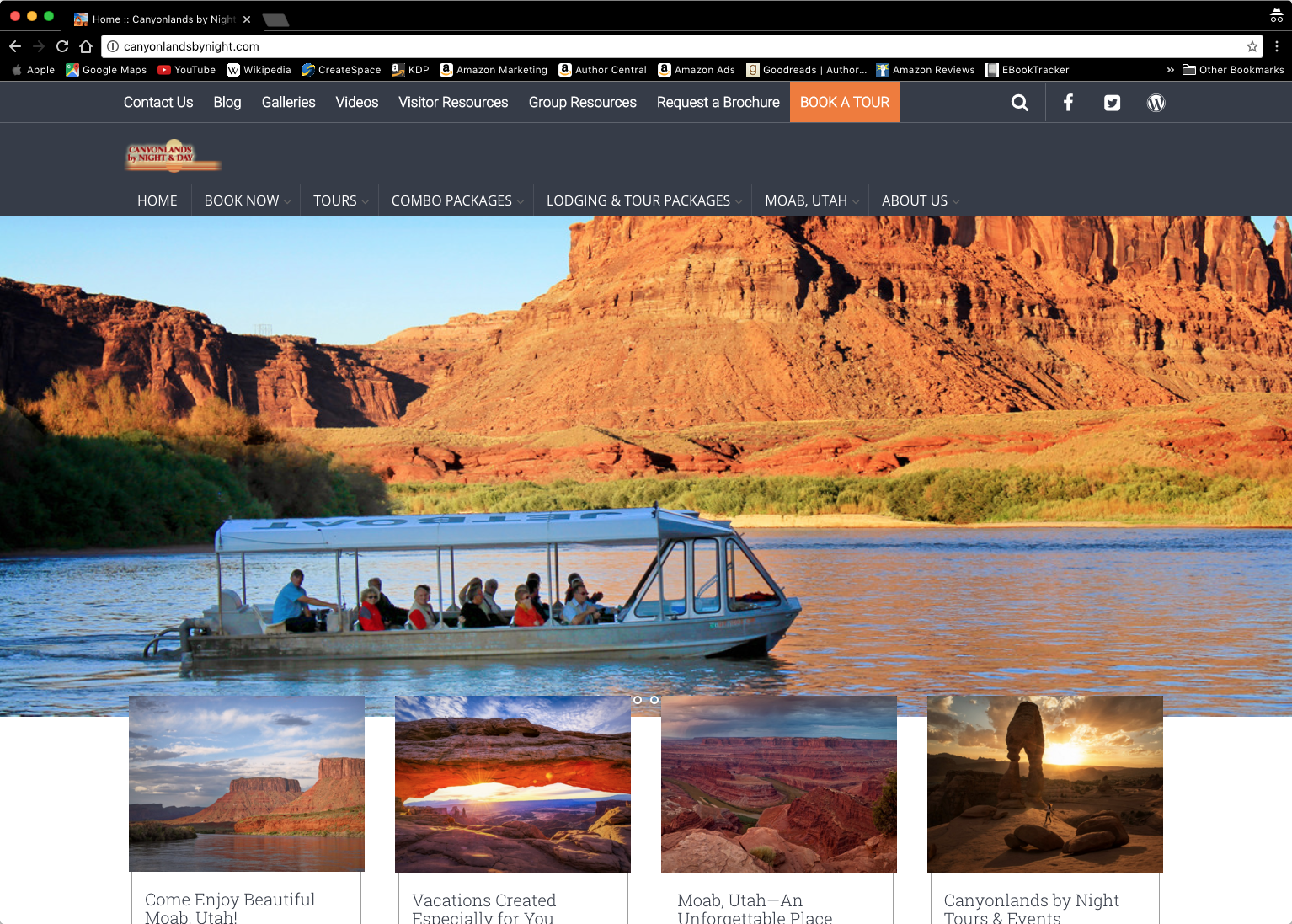Open the Request a Brochure link
Viewport: 1292px width, 924px height.
pos(718,102)
